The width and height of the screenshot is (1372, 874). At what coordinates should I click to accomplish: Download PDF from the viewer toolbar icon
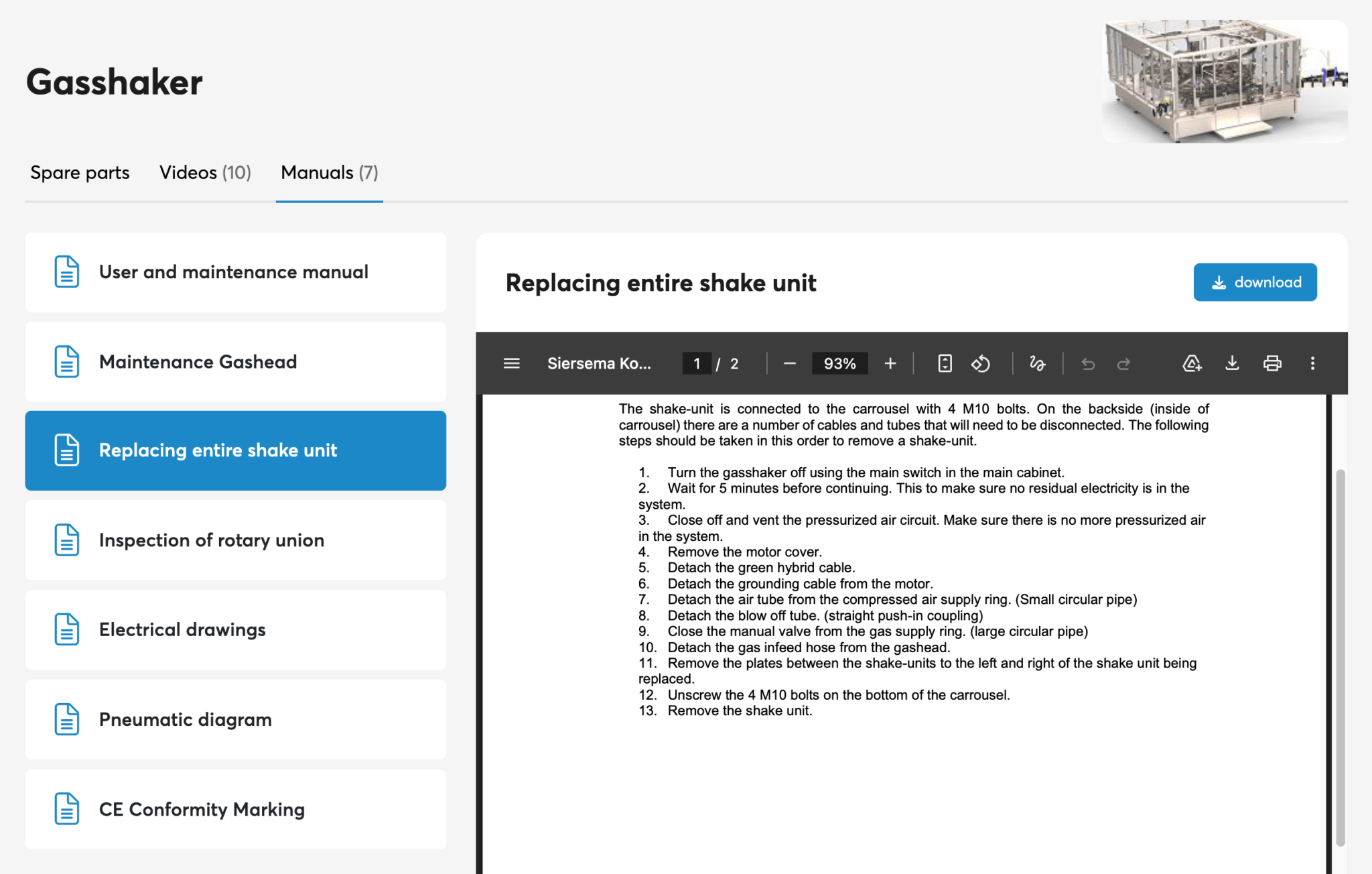click(1232, 363)
